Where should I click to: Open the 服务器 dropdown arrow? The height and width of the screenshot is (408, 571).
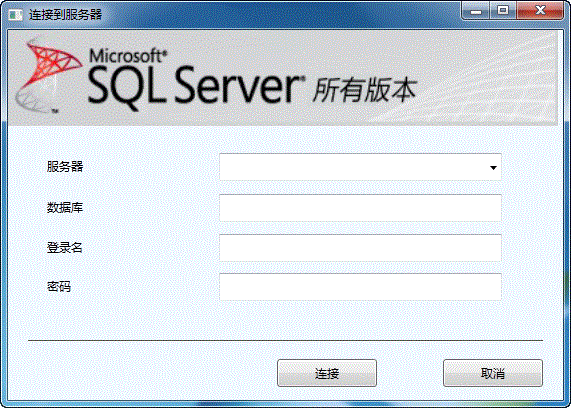[x=493, y=168]
